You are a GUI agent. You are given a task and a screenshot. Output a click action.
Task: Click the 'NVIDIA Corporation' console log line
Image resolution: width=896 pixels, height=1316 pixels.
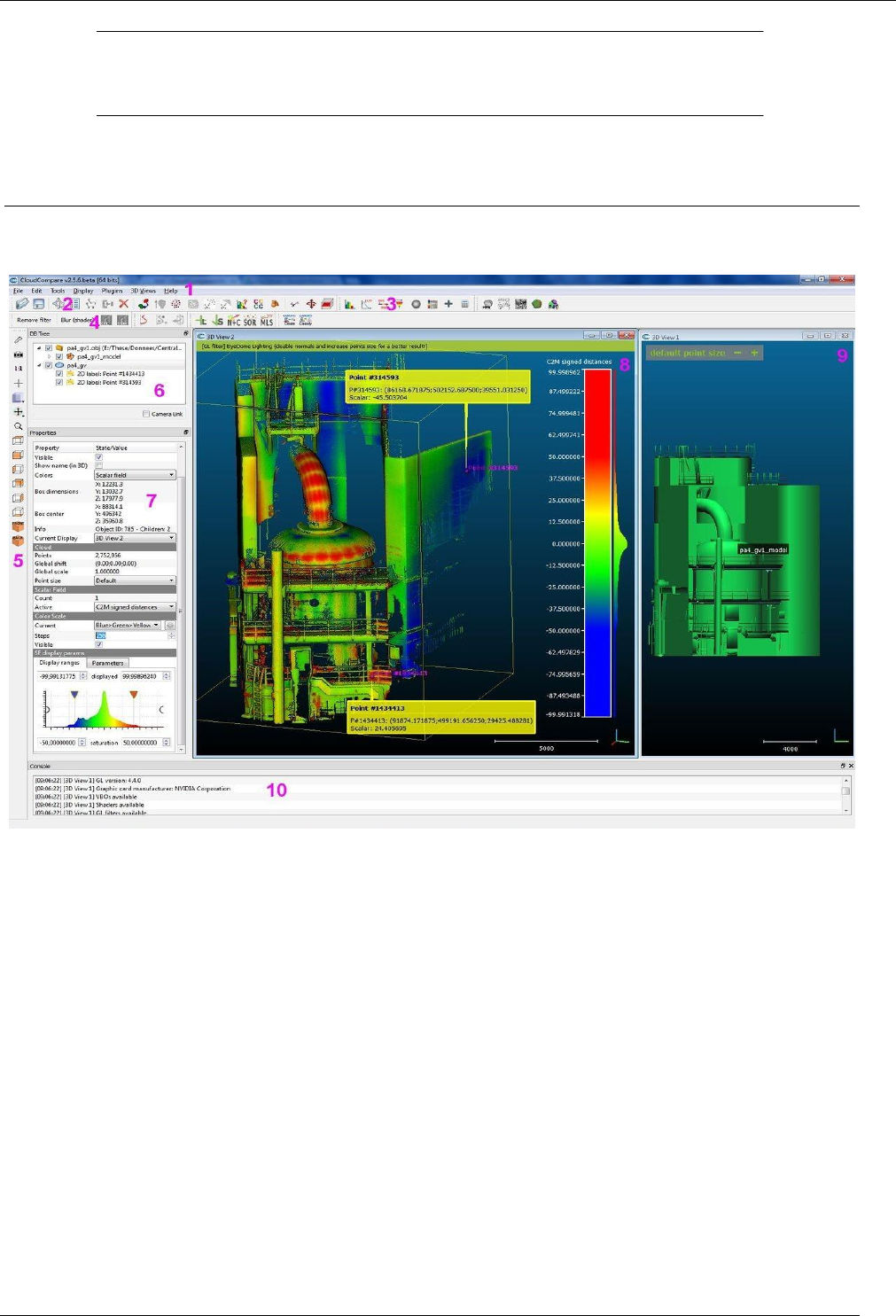tap(133, 788)
